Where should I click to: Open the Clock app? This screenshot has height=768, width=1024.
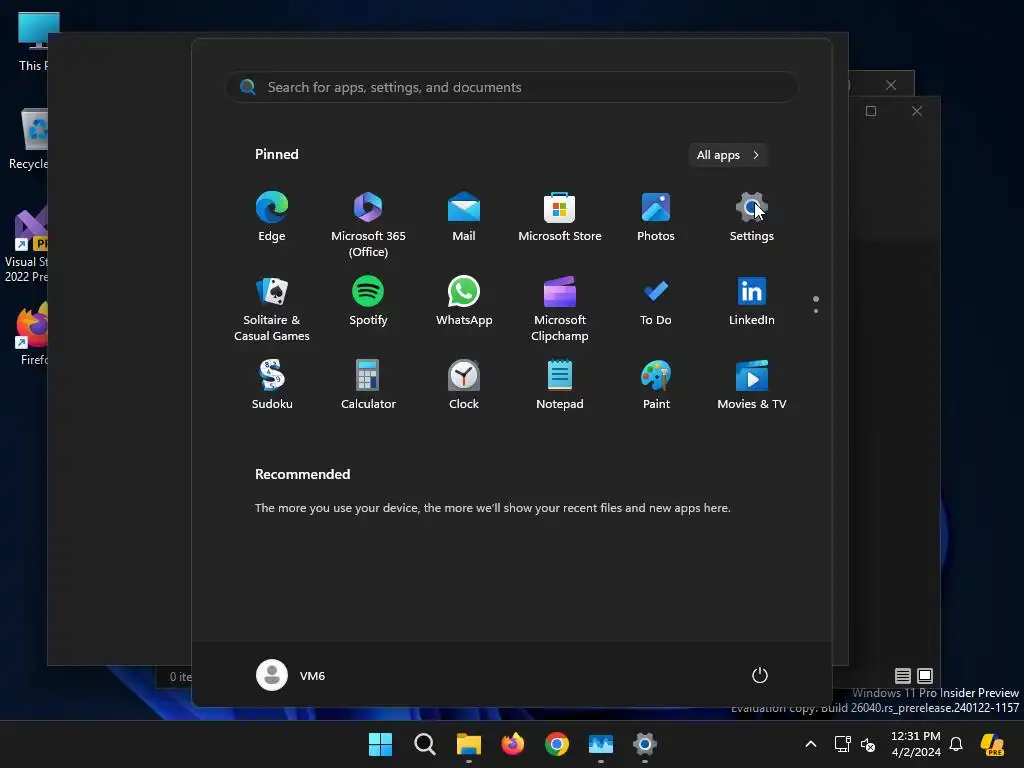click(464, 385)
